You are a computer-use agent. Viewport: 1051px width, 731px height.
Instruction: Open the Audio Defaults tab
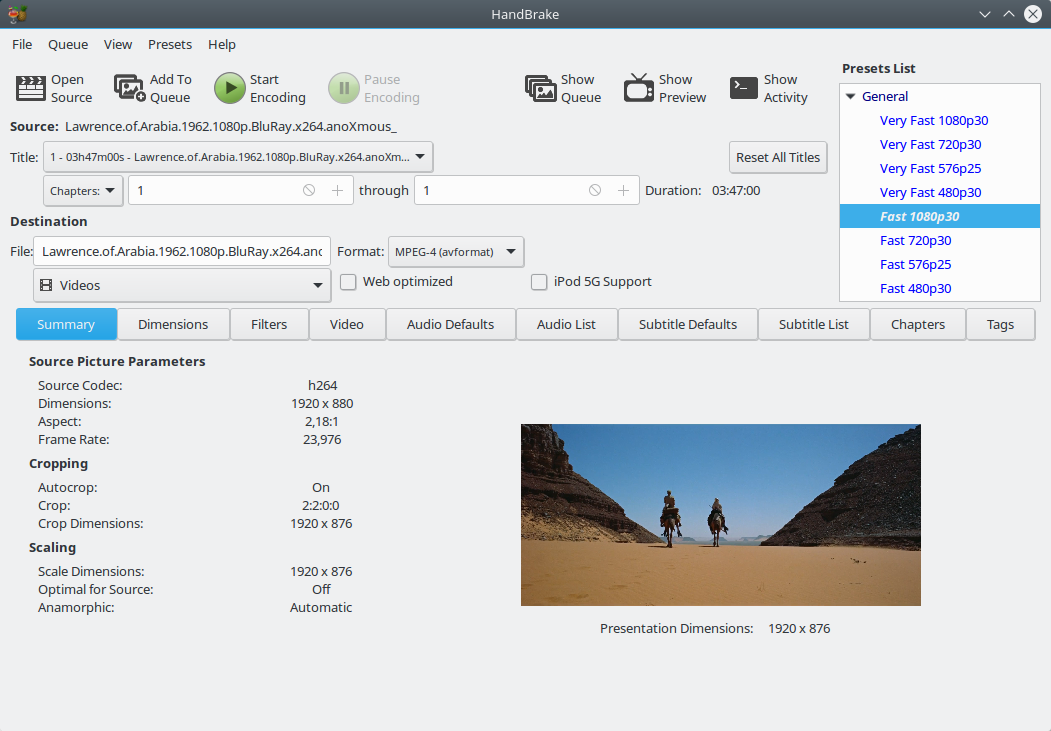click(450, 324)
